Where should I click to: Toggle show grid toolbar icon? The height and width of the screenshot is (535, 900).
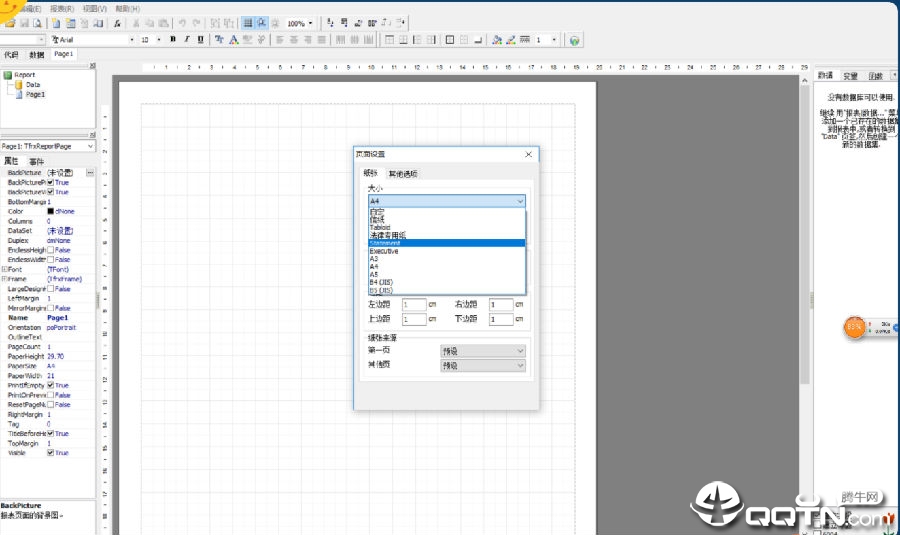coord(248,23)
